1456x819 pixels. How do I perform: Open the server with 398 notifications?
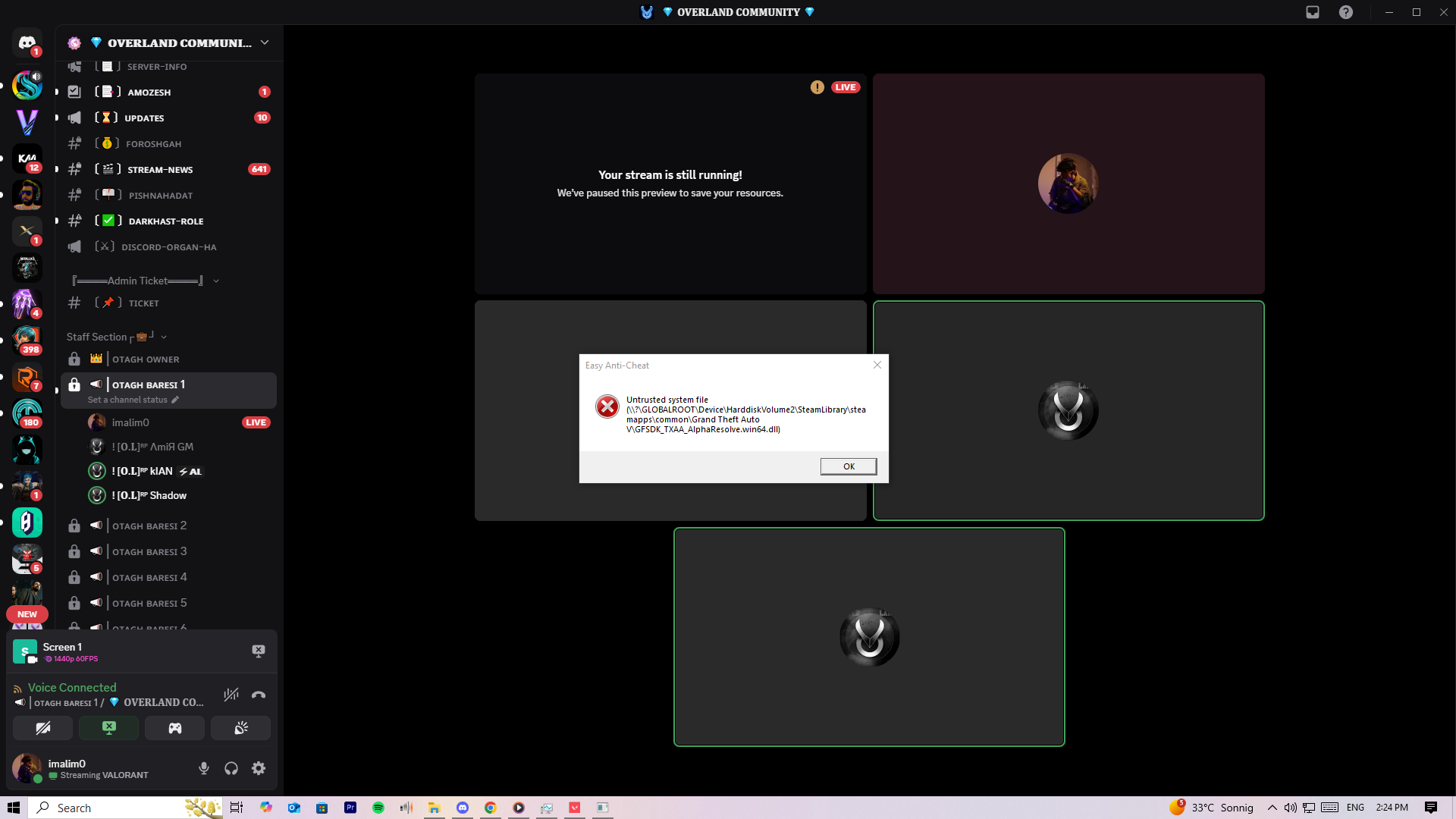pos(27,340)
